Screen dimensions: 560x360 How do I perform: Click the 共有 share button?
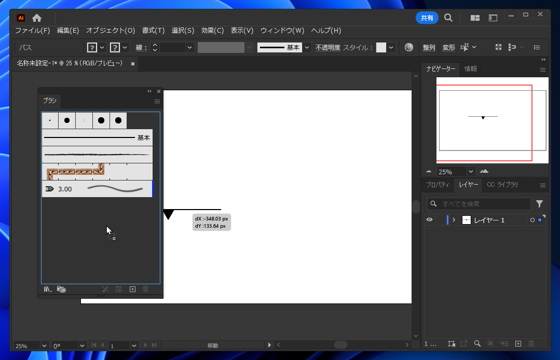[427, 18]
